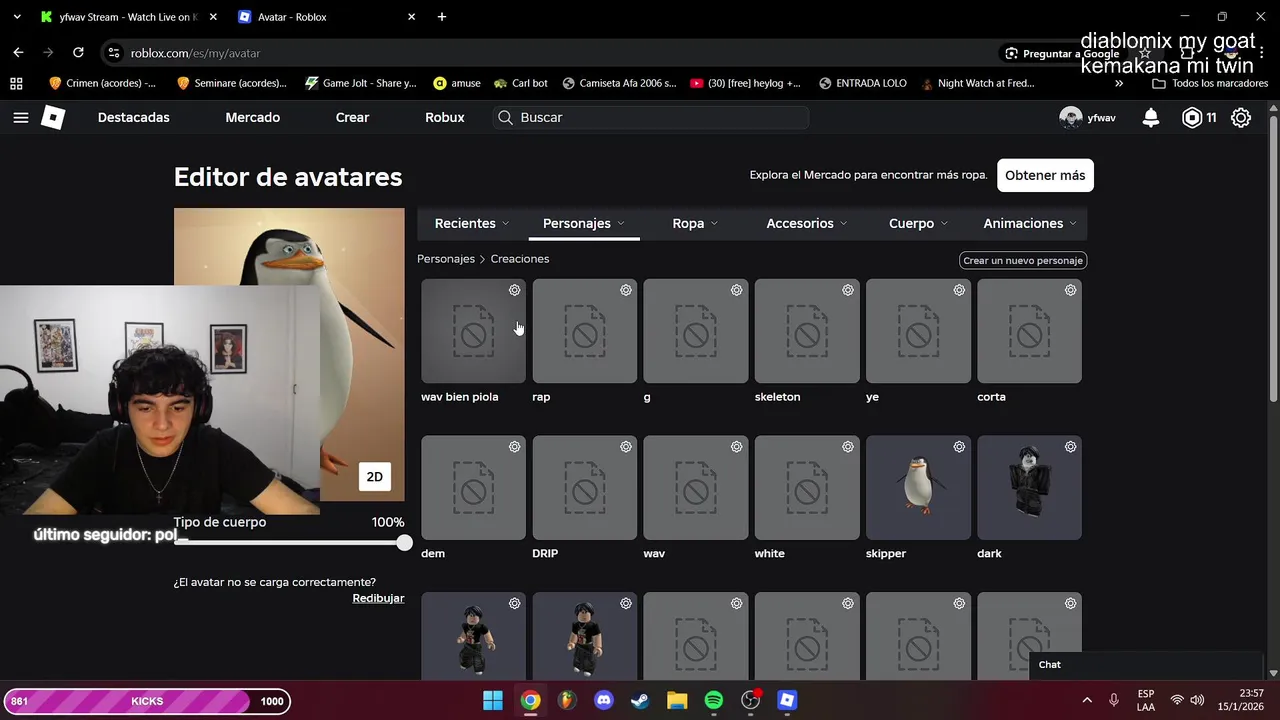Open a new browser tab
This screenshot has height=720, width=1280.
tap(442, 17)
